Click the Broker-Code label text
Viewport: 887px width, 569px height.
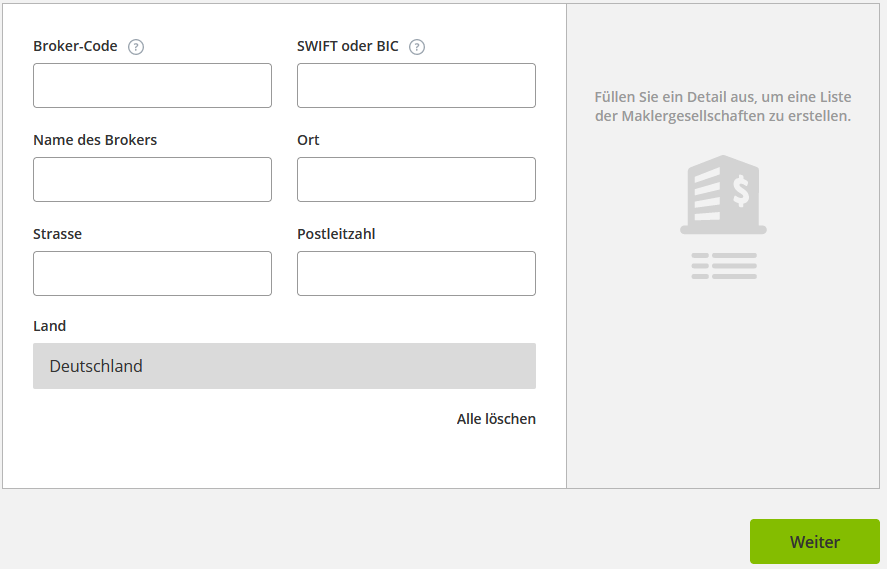pos(75,46)
